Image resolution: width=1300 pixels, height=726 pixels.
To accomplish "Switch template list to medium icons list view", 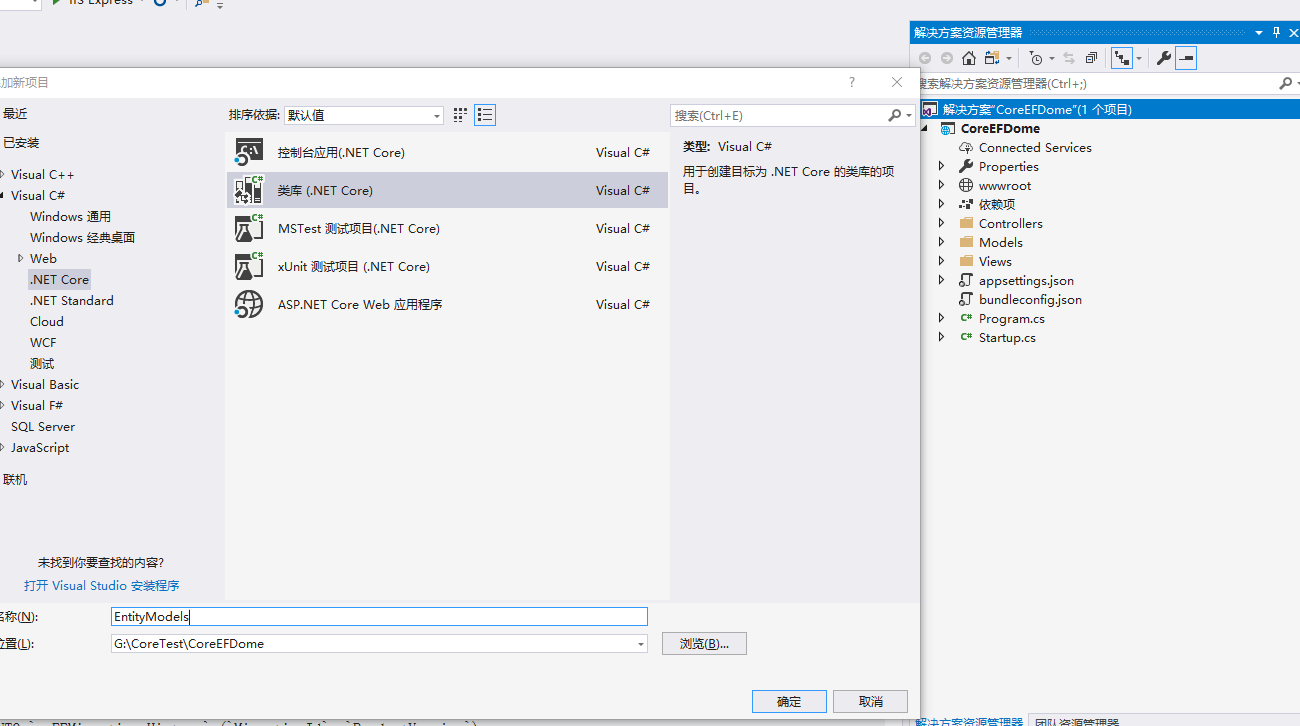I will tap(485, 115).
